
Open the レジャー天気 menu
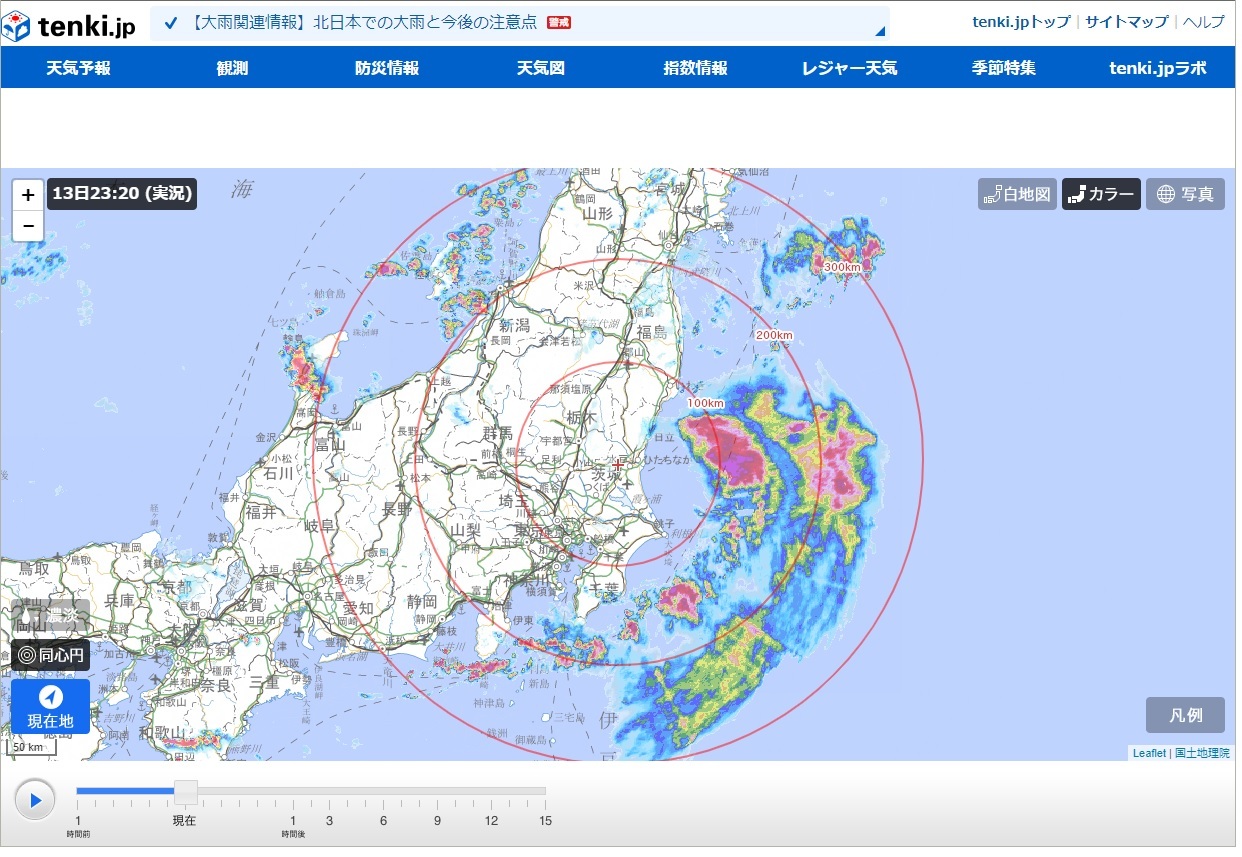pyautogui.click(x=849, y=68)
